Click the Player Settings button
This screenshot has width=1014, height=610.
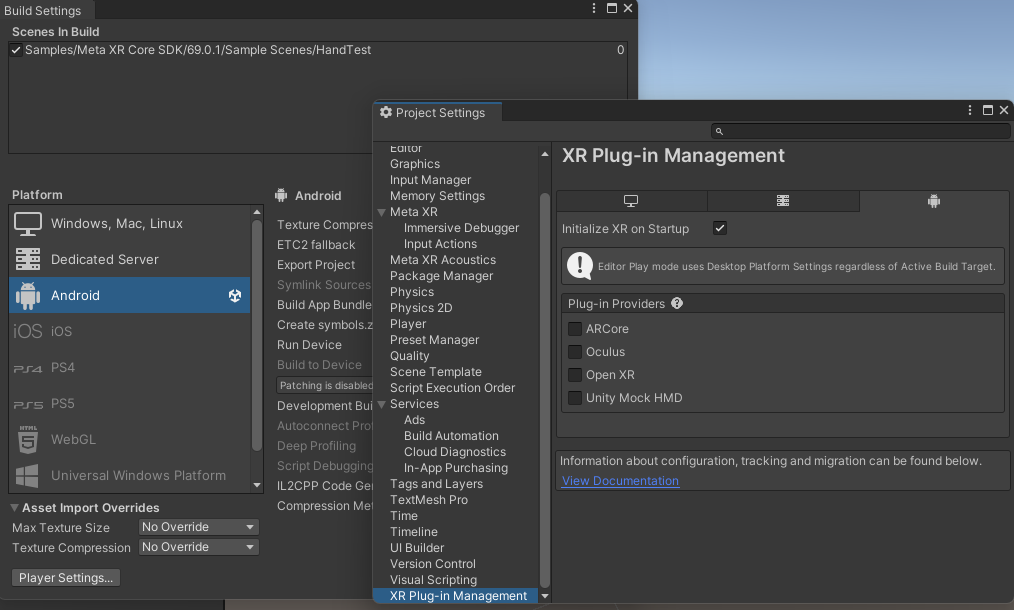(65, 577)
